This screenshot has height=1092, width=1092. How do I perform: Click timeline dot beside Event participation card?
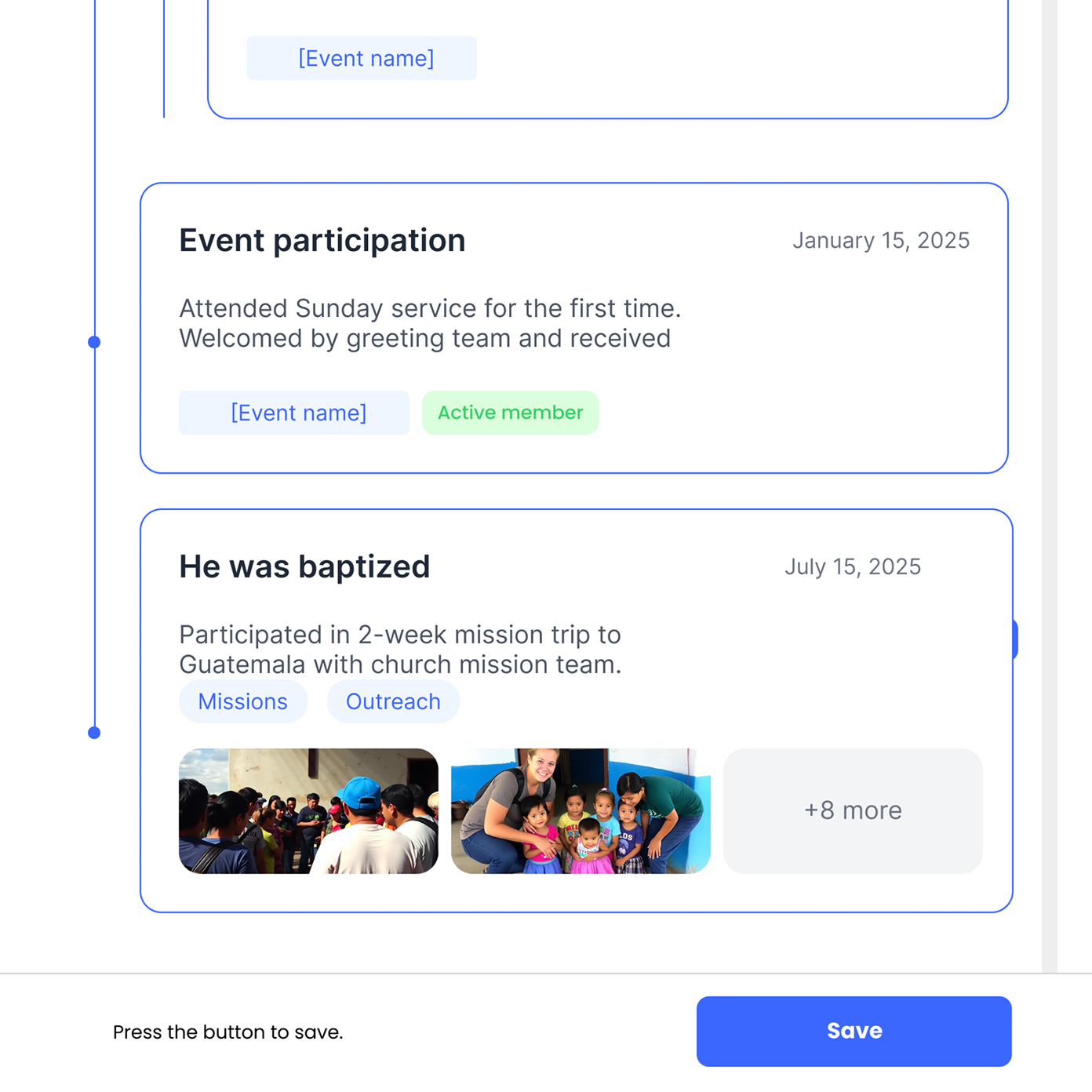pyautogui.click(x=94, y=342)
